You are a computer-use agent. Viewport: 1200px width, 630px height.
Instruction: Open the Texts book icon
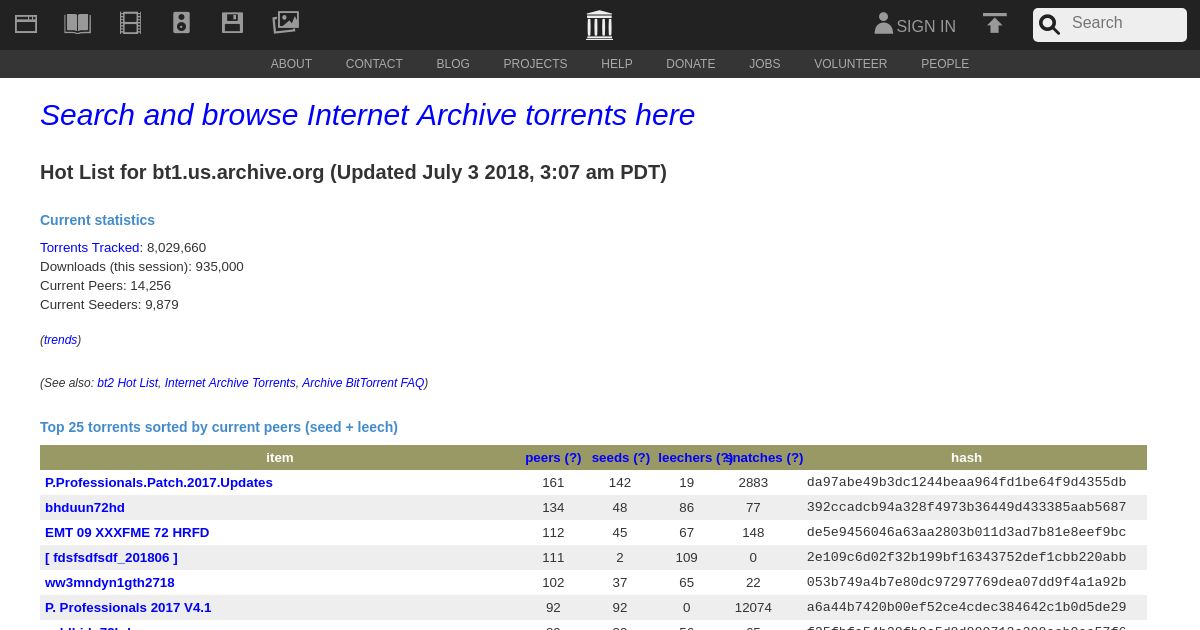78,23
